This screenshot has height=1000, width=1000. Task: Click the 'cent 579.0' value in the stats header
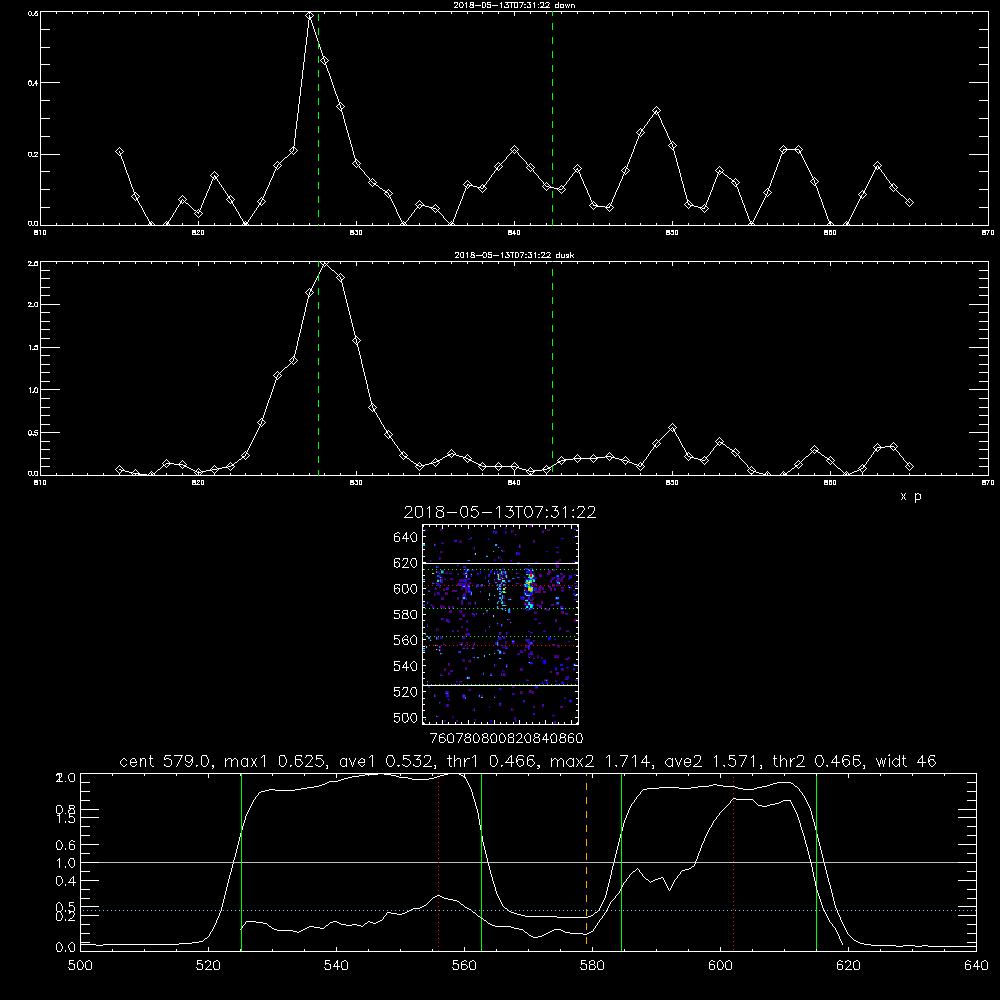pyautogui.click(x=166, y=761)
